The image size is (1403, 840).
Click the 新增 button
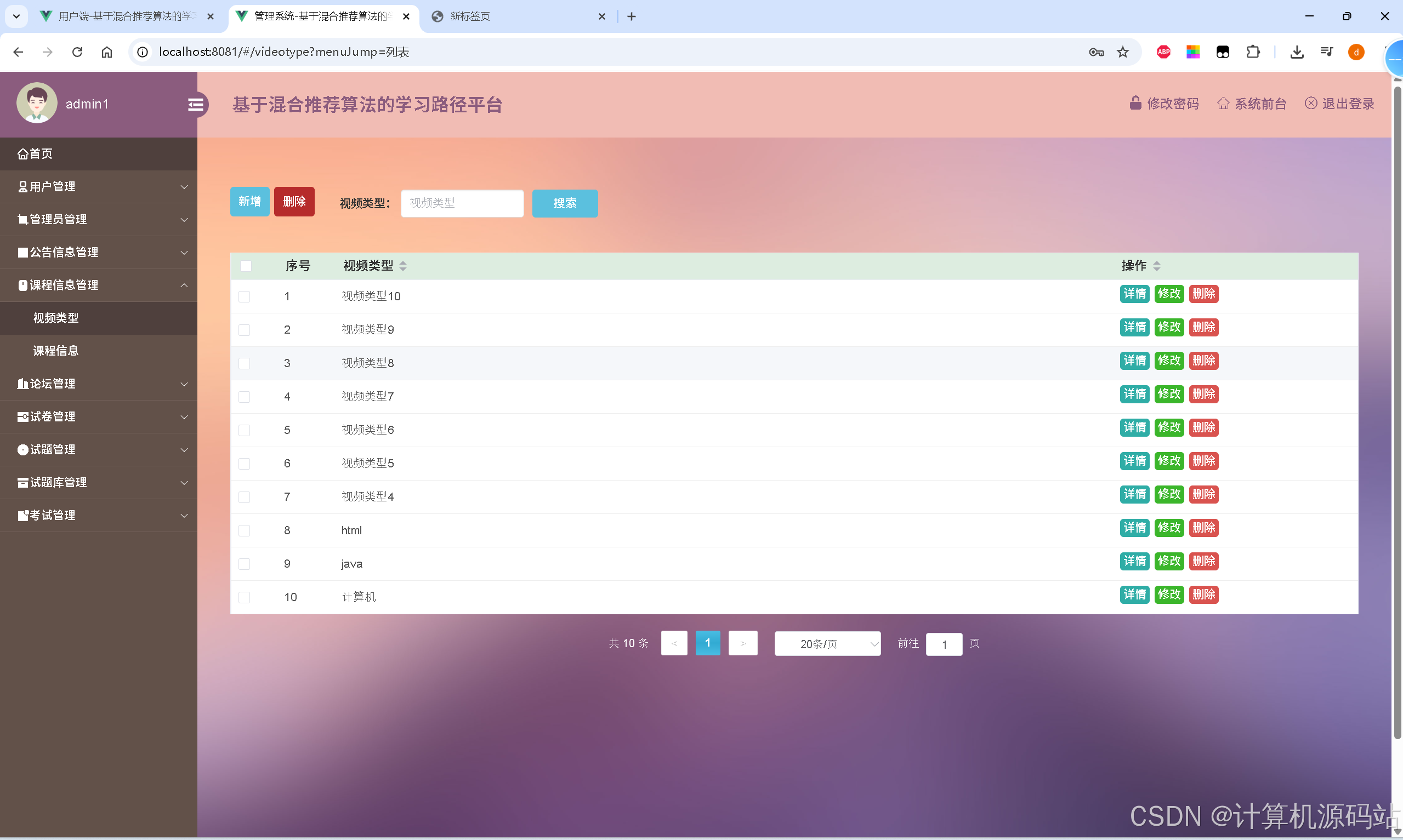(249, 202)
